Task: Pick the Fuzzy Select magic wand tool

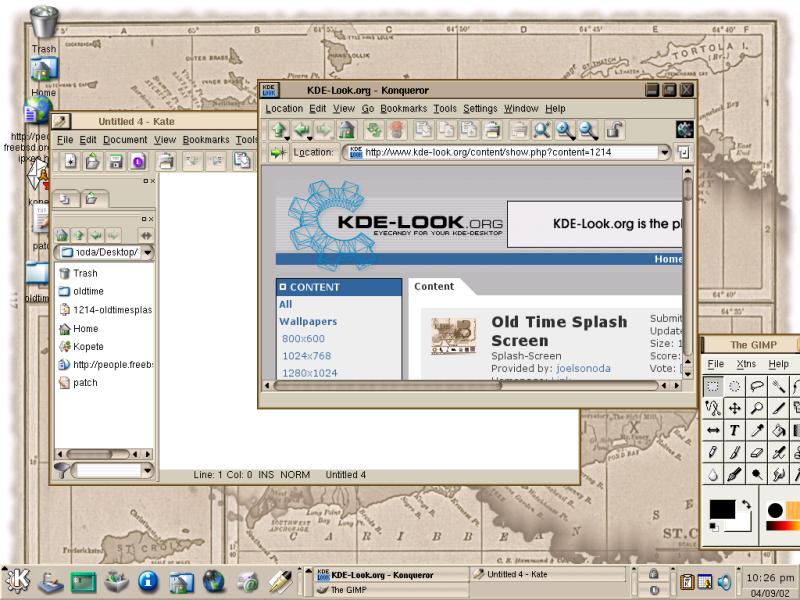Action: (x=779, y=386)
